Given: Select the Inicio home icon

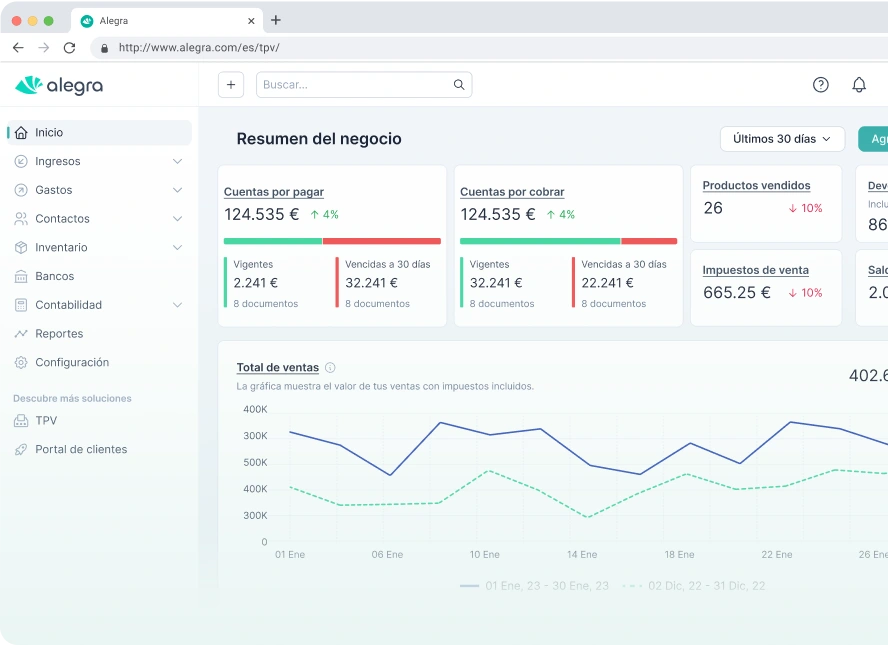Looking at the screenshot, I should click(22, 132).
